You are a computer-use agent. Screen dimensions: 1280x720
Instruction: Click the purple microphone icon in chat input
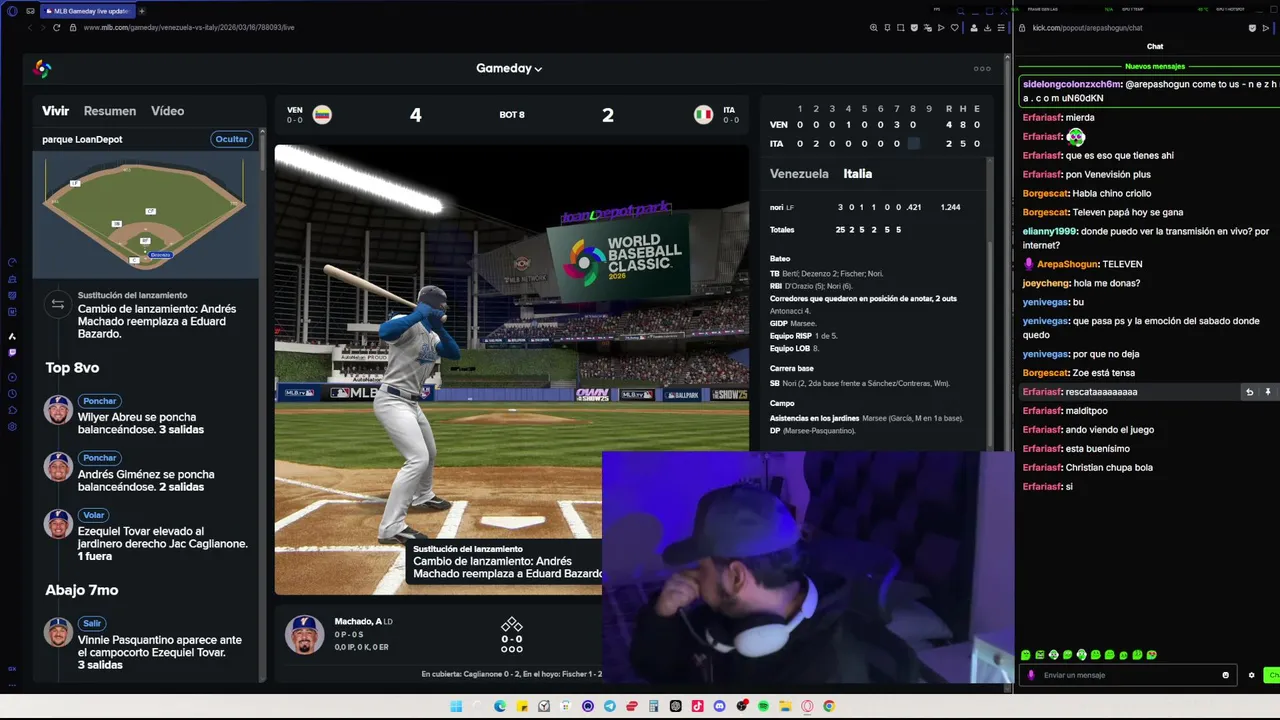[x=1031, y=675]
